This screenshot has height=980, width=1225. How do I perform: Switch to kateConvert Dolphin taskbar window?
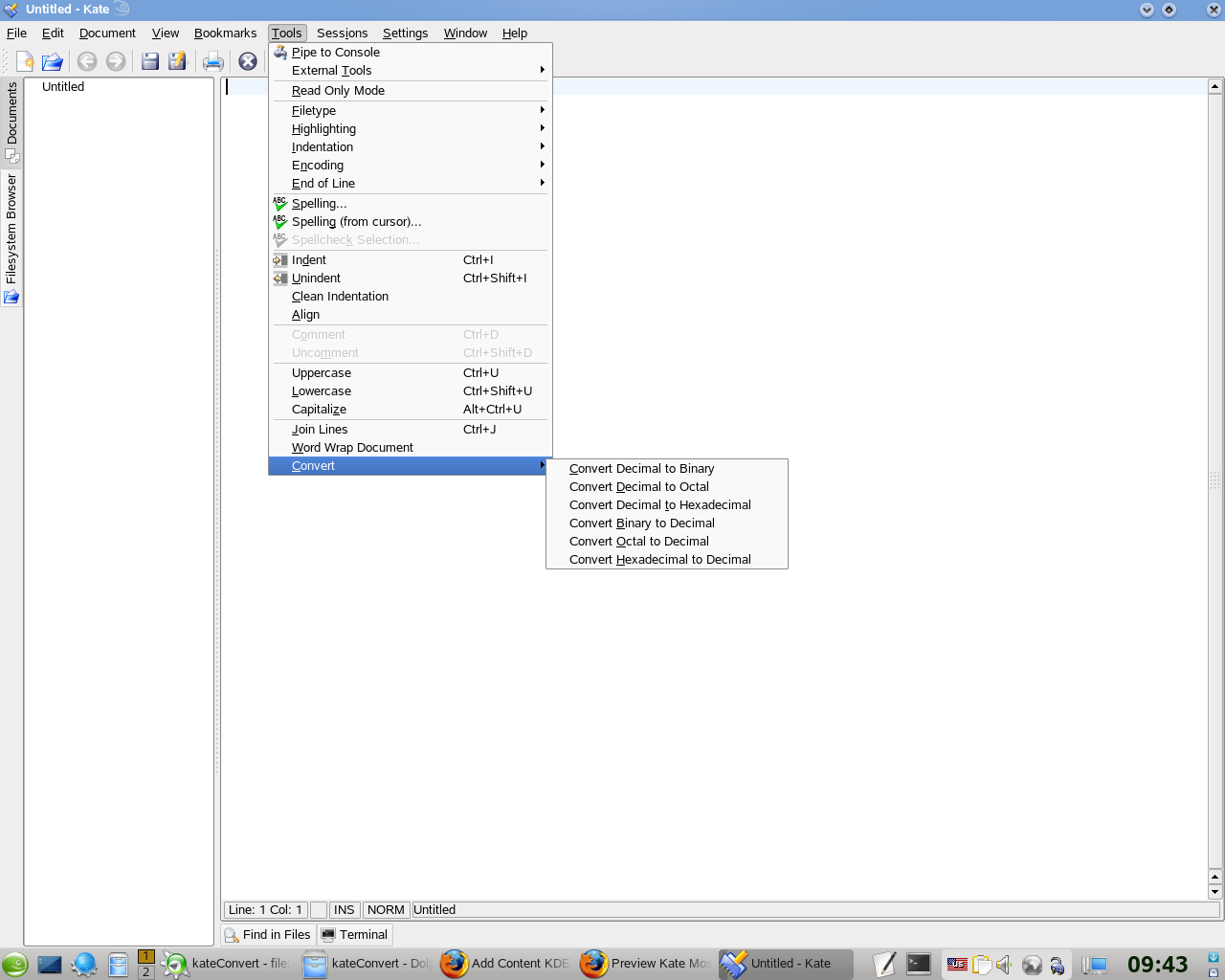(366, 964)
